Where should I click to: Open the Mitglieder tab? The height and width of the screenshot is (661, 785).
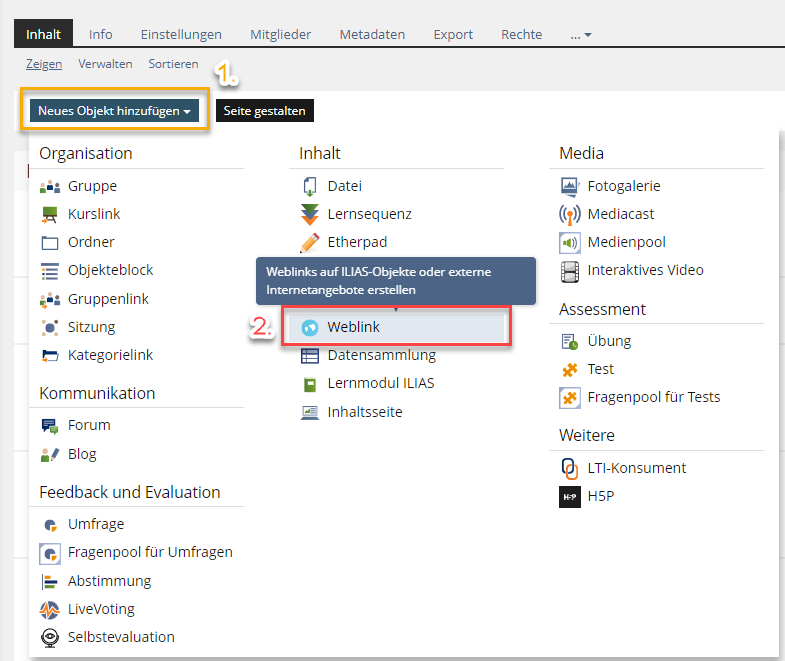pos(280,34)
